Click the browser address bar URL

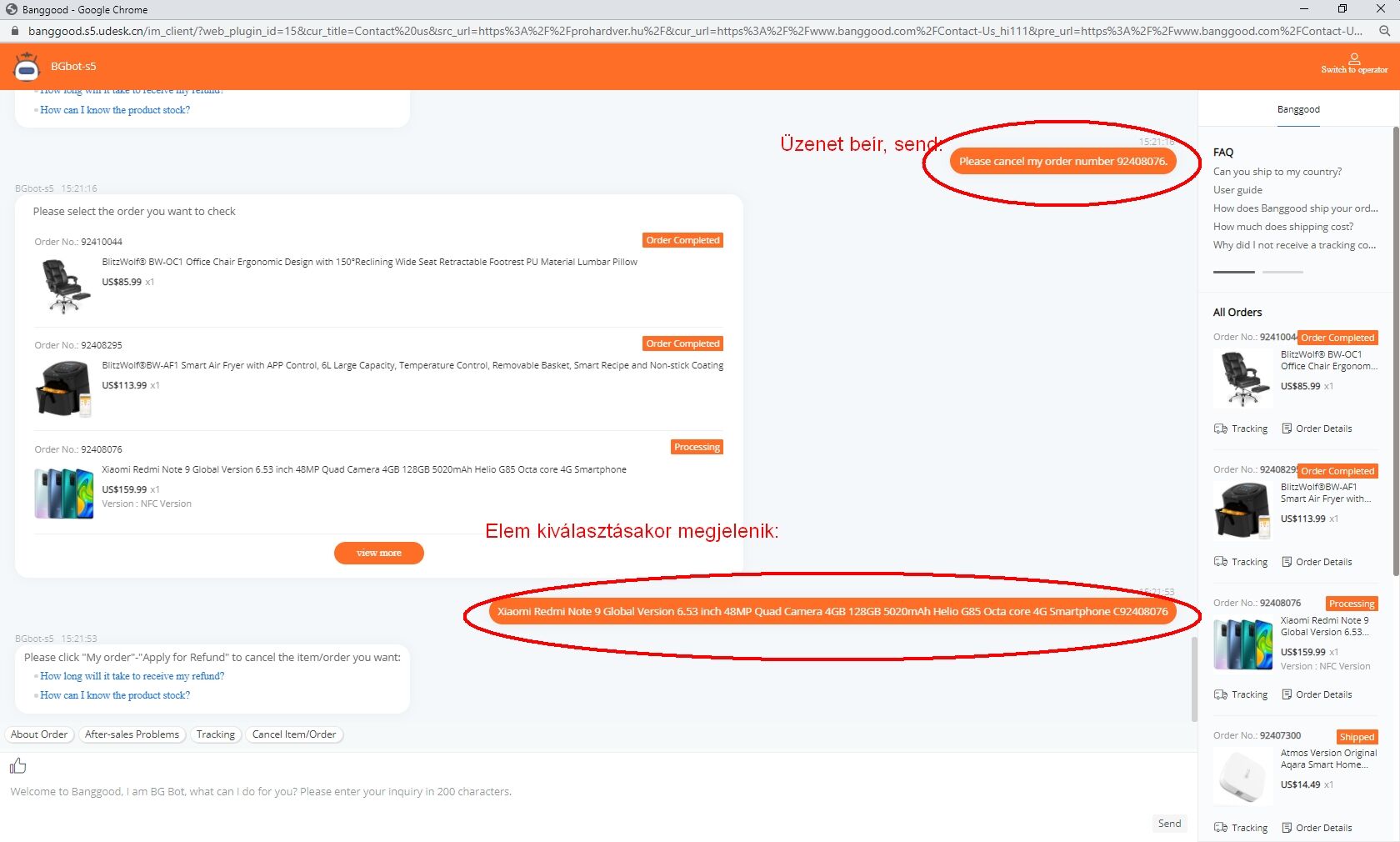coord(695,31)
